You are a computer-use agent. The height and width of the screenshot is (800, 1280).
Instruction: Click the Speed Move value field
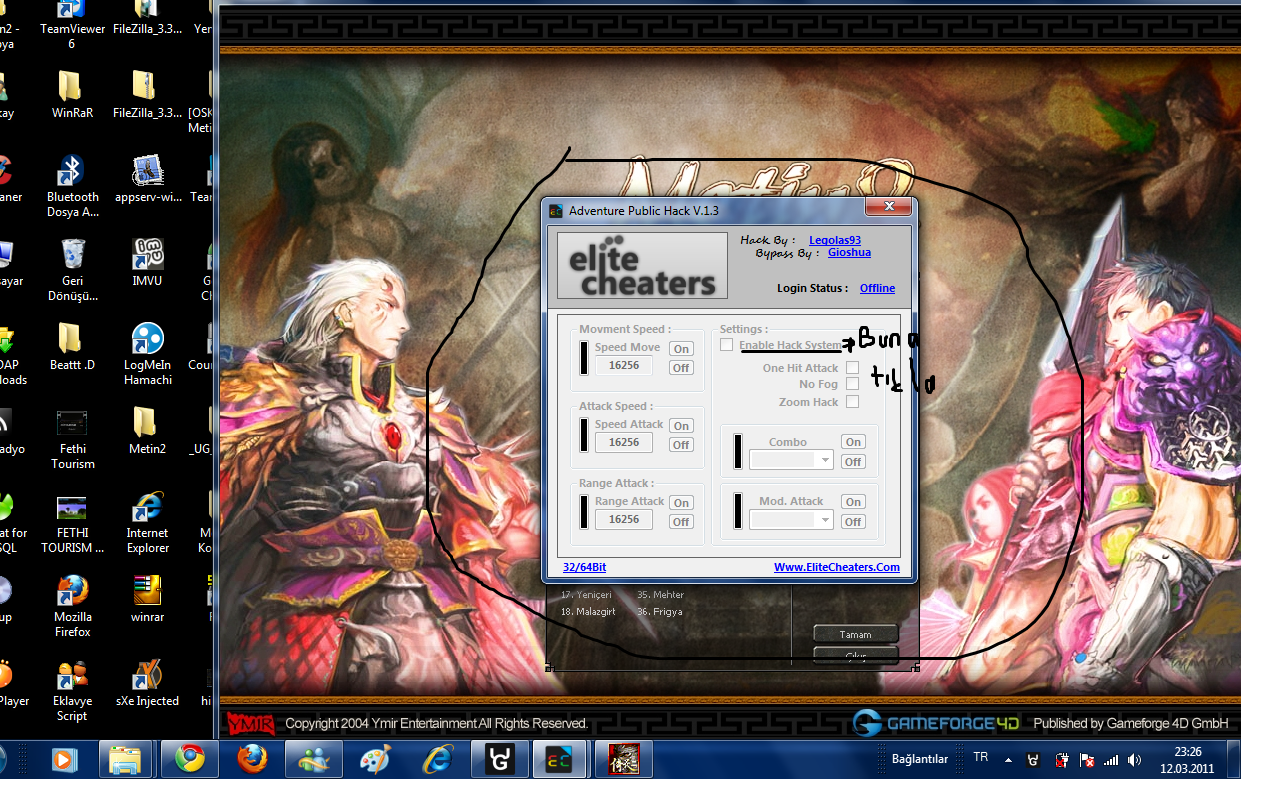624,365
